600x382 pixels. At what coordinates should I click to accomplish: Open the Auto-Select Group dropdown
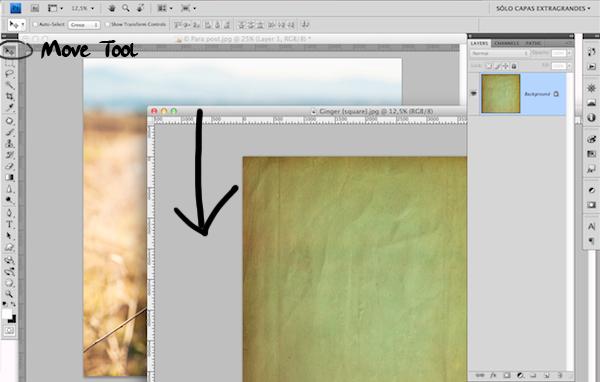click(x=84, y=25)
